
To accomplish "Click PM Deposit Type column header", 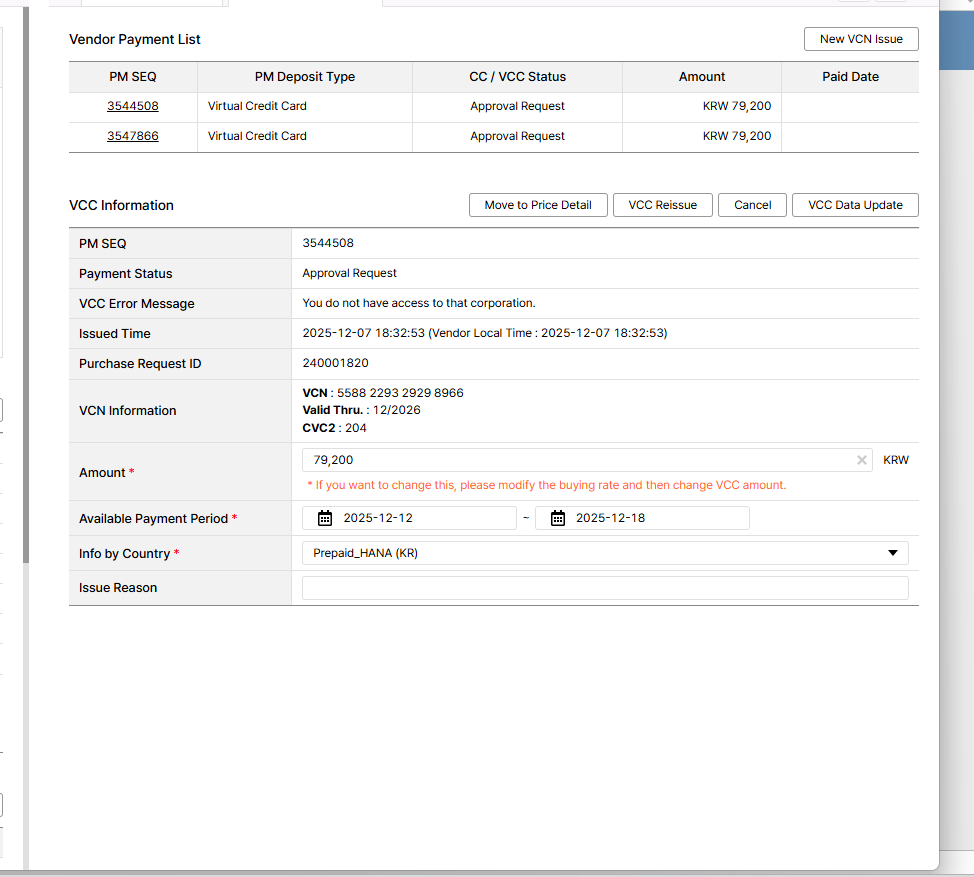I will (304, 77).
